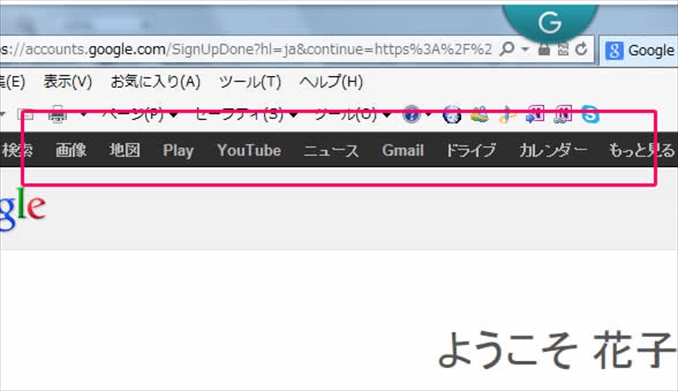Expand the print options dropdown arrow
678x391 pixels.
click(83, 115)
